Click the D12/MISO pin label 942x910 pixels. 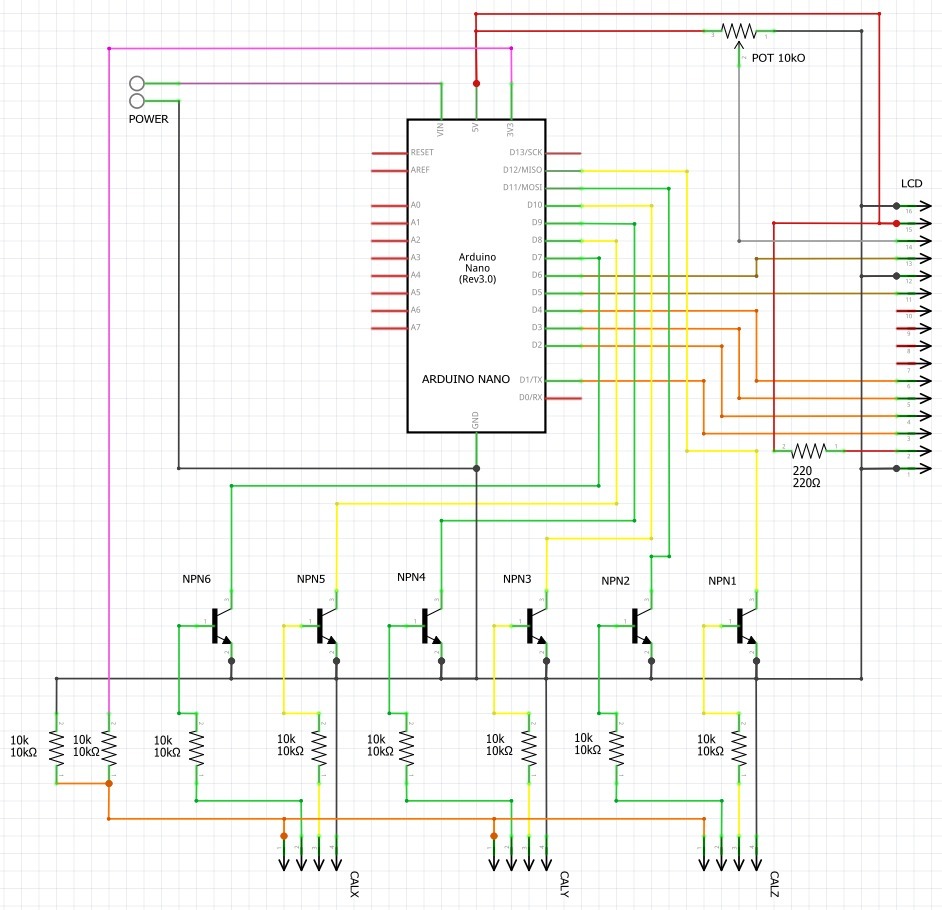point(522,170)
